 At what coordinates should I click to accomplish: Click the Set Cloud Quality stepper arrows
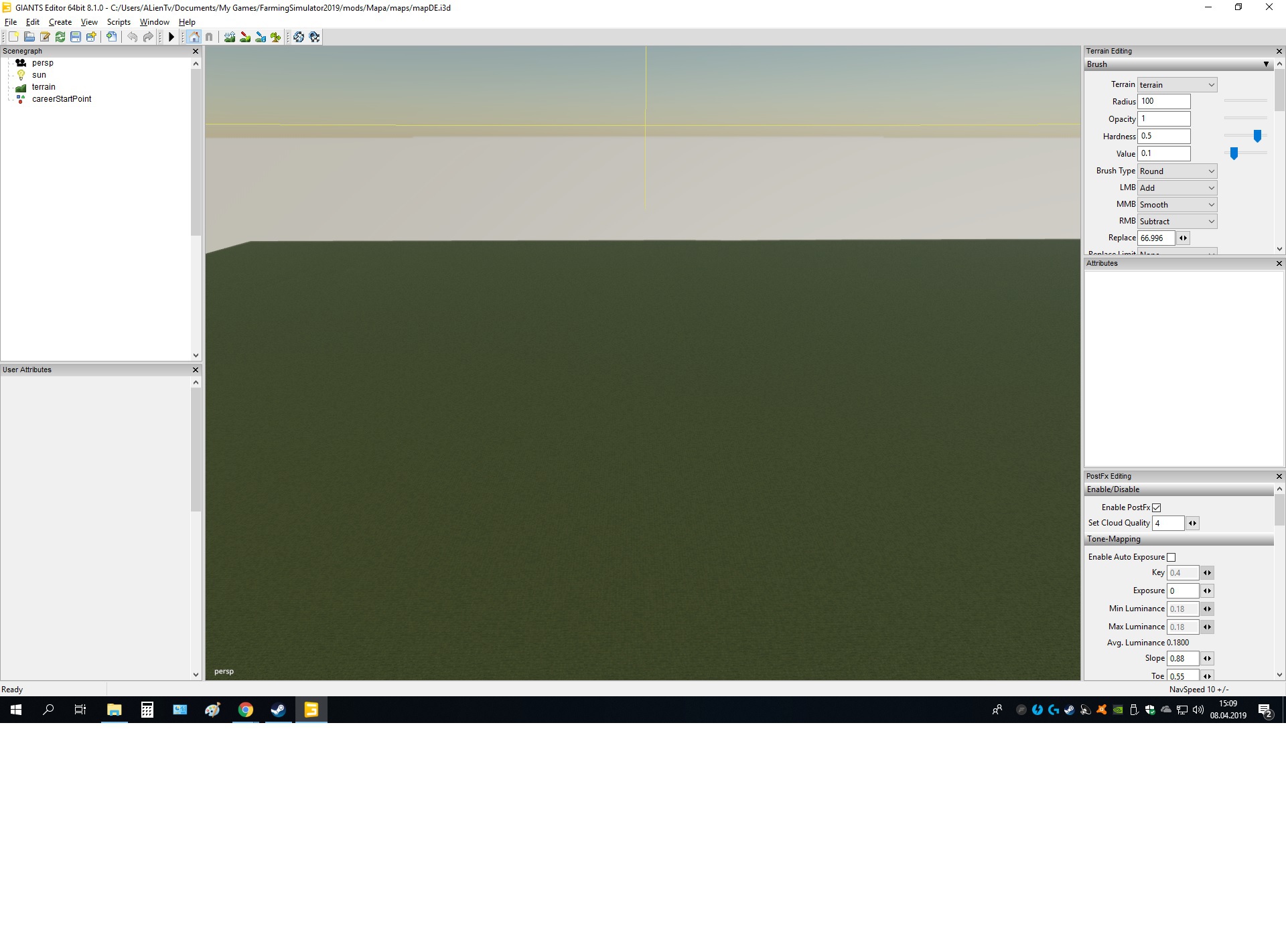click(1193, 523)
